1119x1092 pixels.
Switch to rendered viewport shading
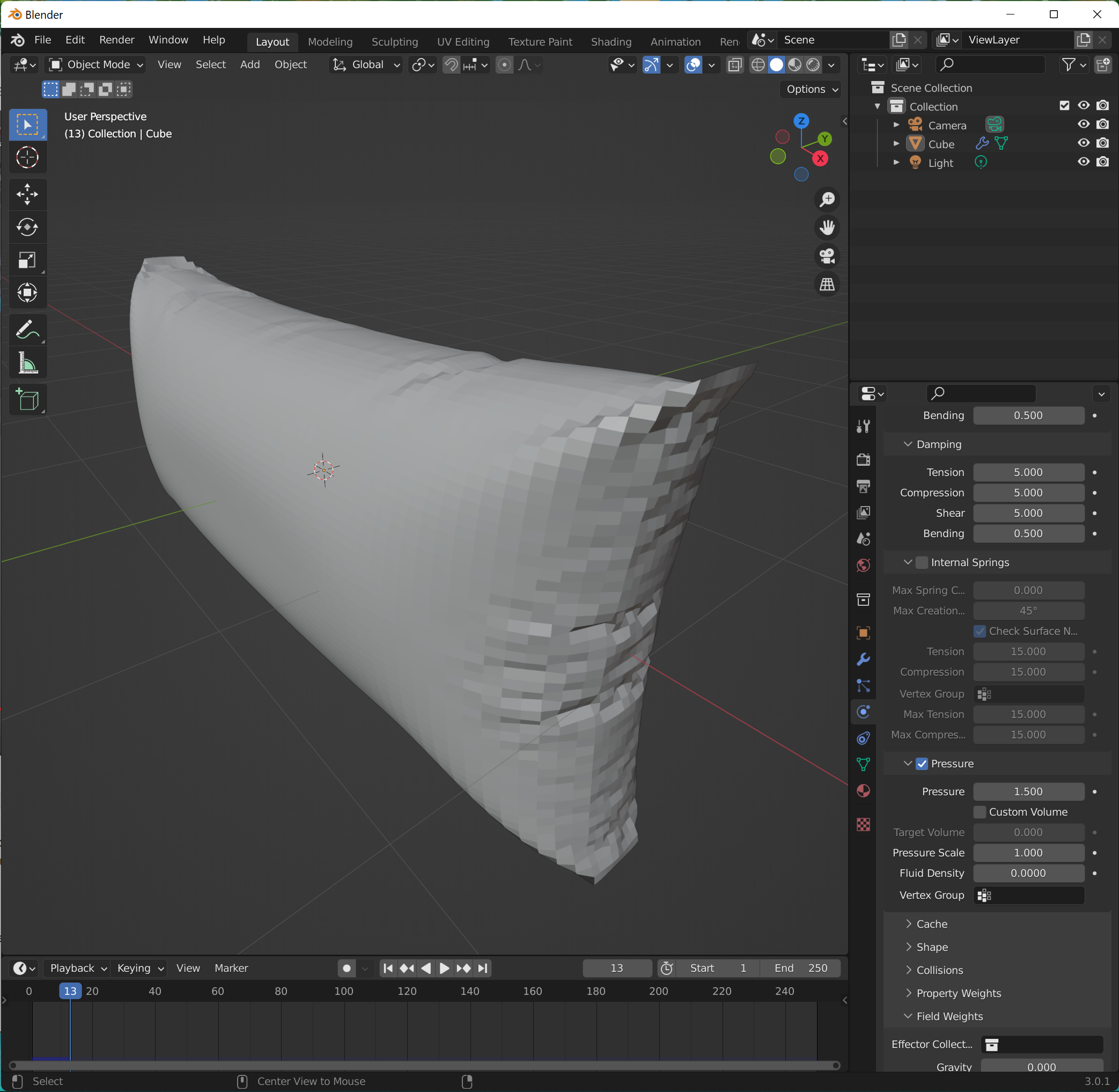[813, 65]
